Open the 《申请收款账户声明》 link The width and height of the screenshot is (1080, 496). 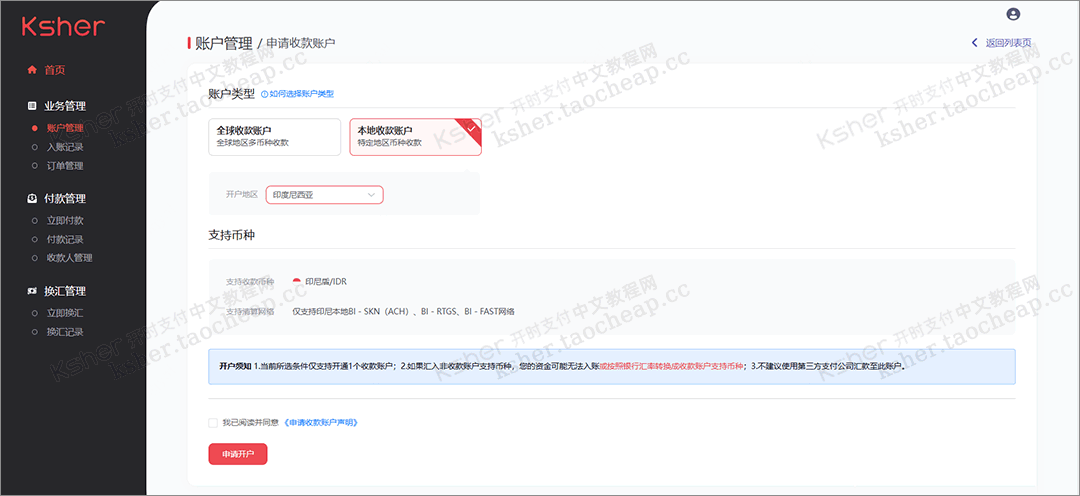click(x=321, y=423)
